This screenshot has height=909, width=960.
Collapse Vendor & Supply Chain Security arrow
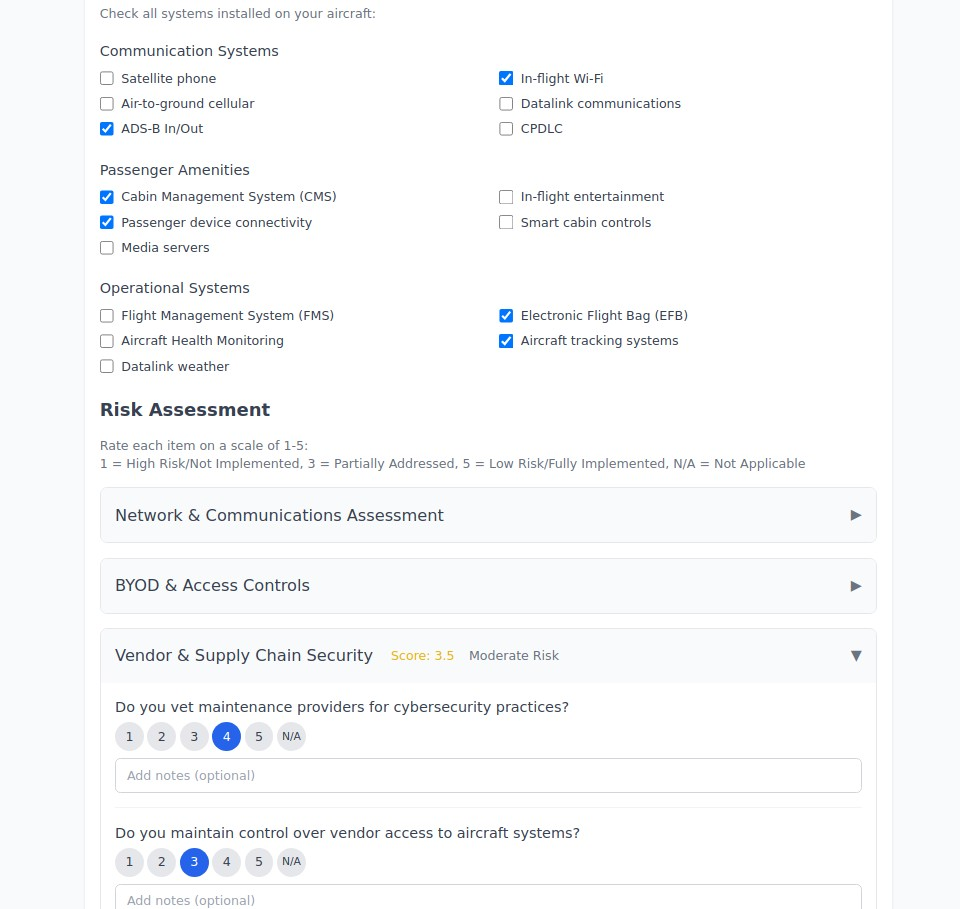click(855, 655)
